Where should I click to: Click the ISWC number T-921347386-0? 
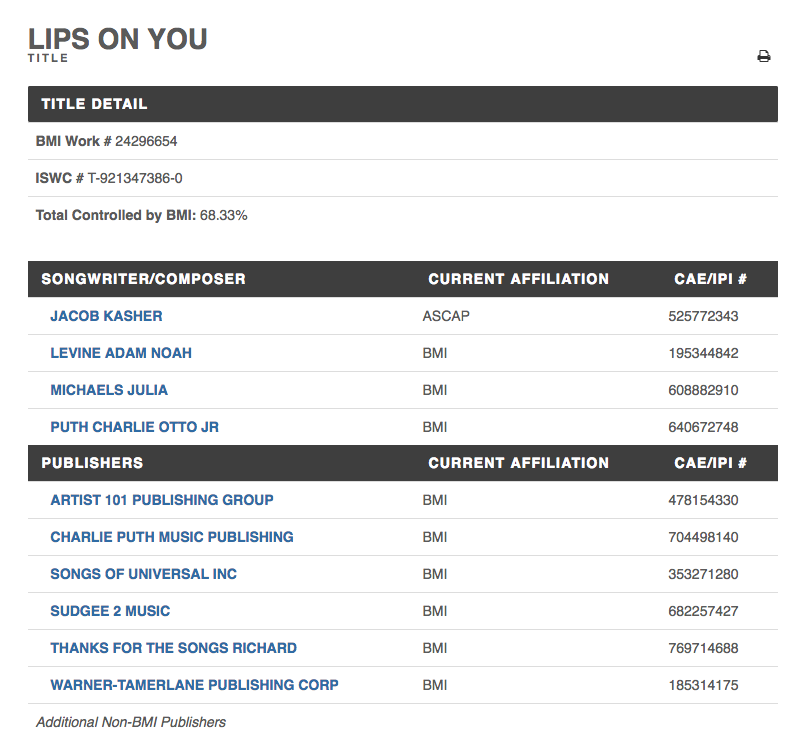tap(135, 178)
